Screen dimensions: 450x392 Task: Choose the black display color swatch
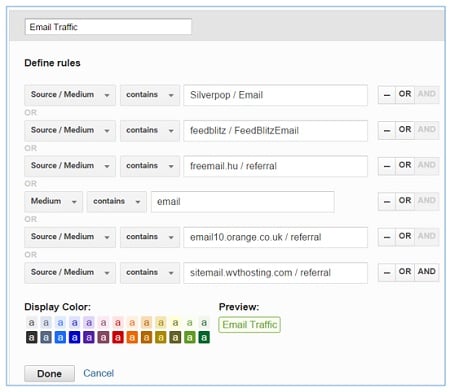click(31, 337)
